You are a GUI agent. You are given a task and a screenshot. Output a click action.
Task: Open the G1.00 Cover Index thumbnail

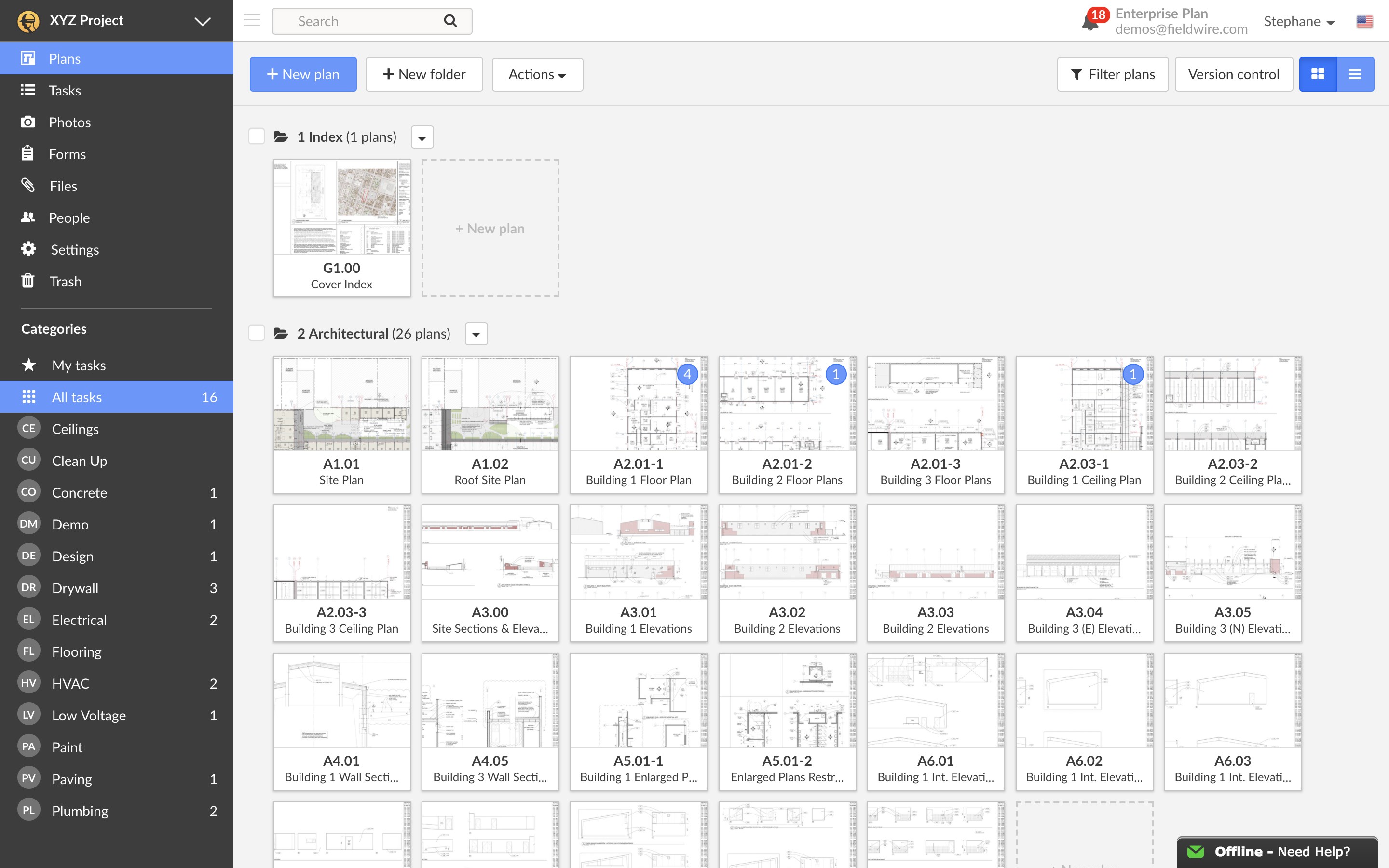click(341, 207)
